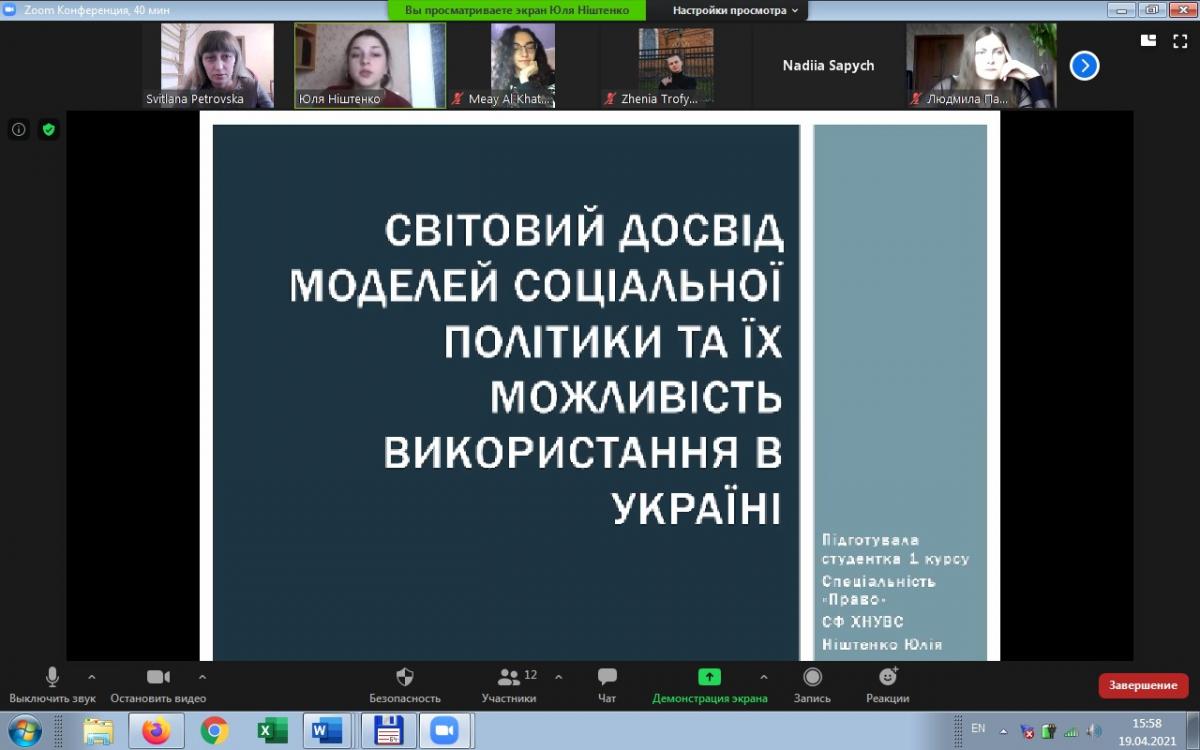Start recording with the Record icon
Screen dimensions: 1200x750
[x=812, y=678]
